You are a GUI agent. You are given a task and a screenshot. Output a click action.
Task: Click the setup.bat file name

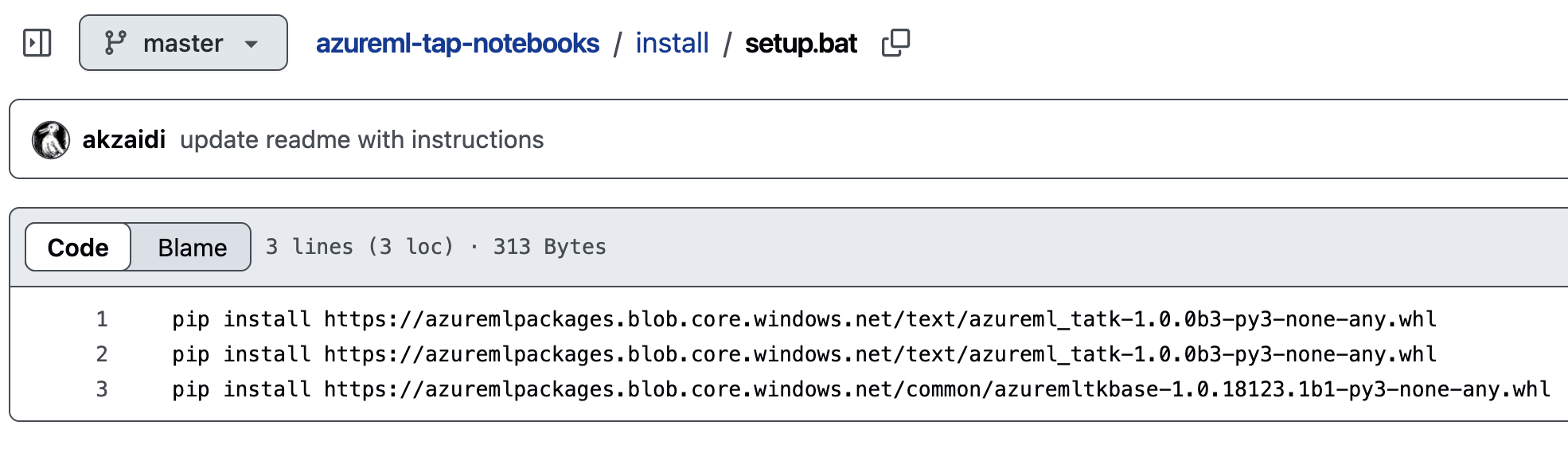point(801,43)
